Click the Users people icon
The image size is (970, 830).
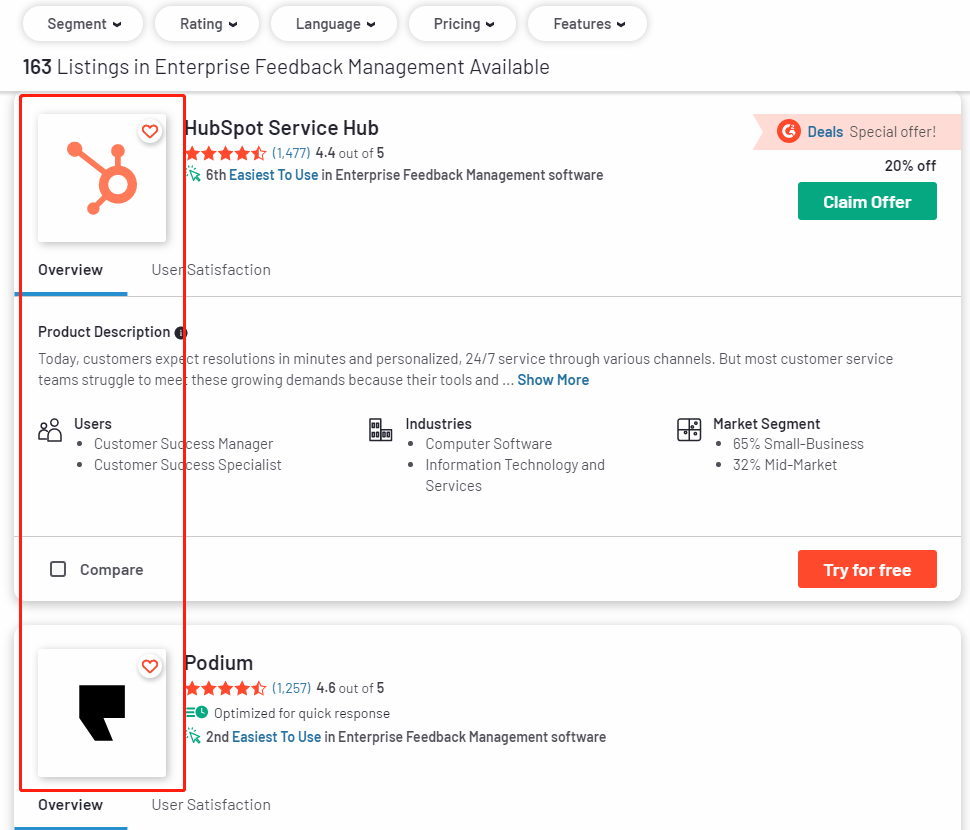(50, 431)
